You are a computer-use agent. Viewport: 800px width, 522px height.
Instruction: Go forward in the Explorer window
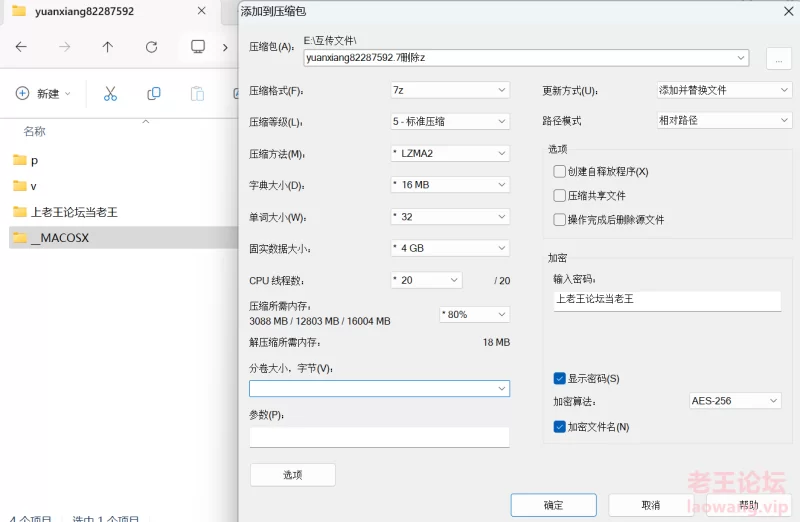tap(64, 47)
